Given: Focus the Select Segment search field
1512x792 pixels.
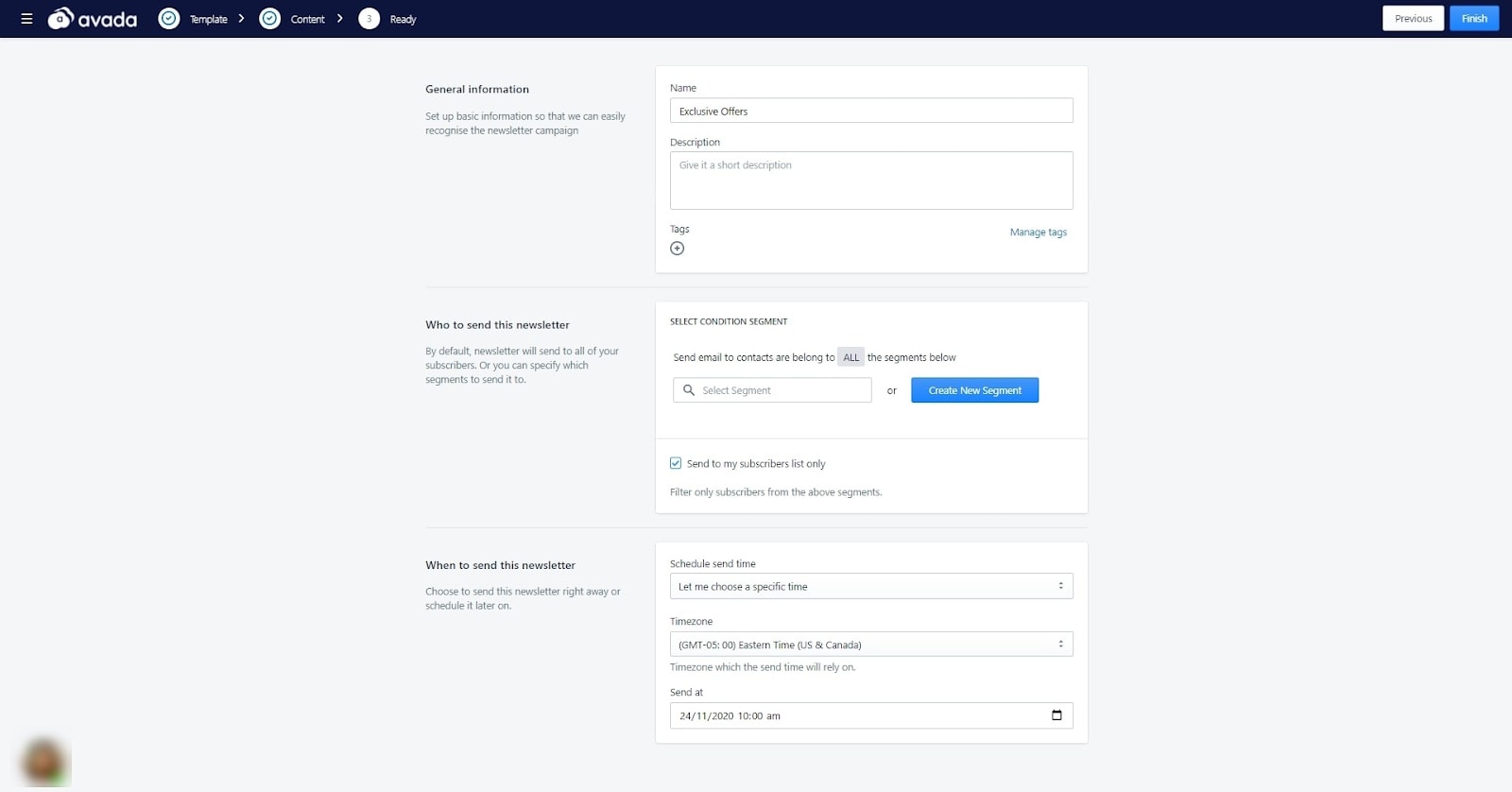Looking at the screenshot, I should (781, 390).
